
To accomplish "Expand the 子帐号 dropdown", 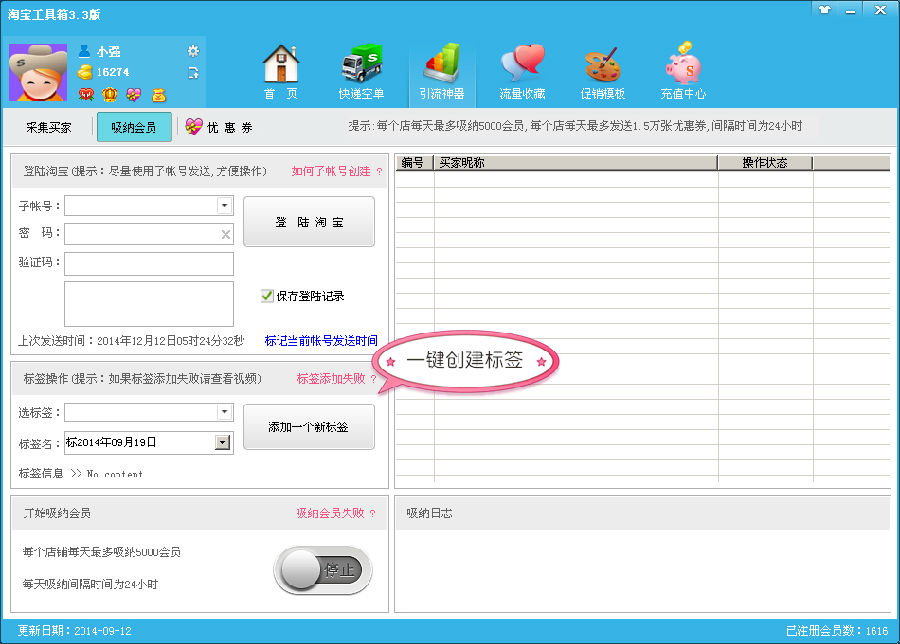I will coord(225,206).
